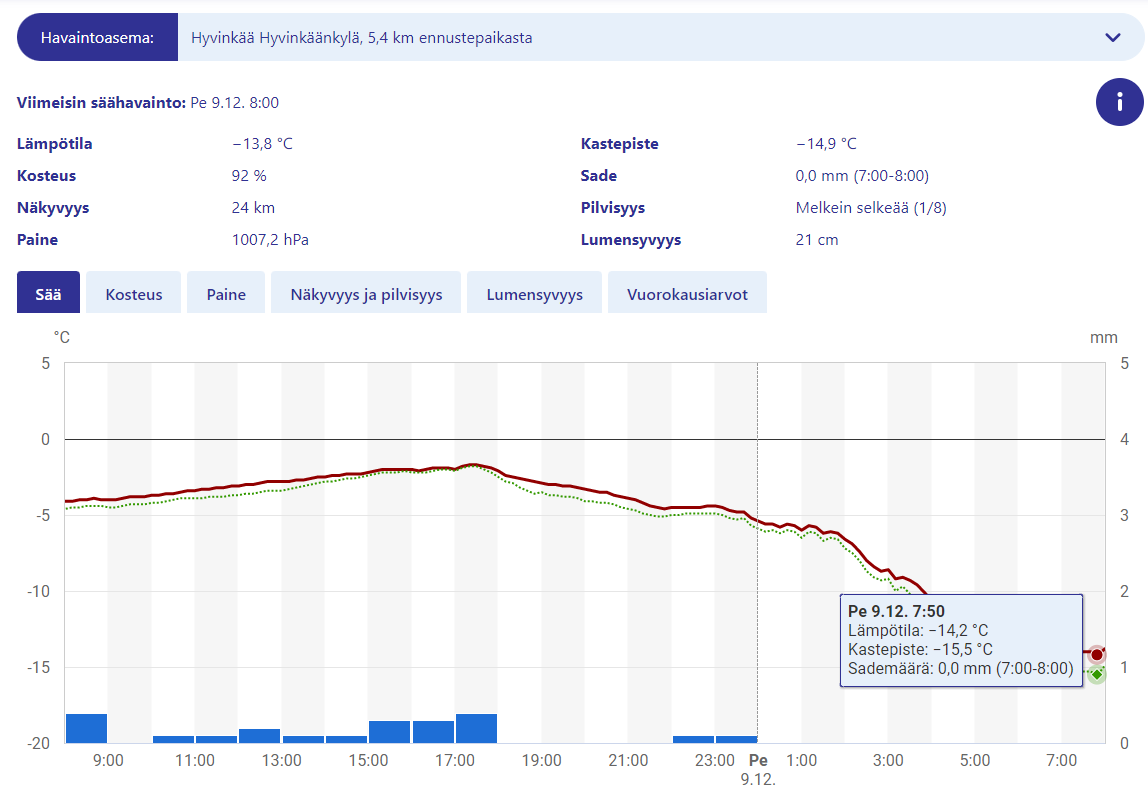Click the green dew point diamond marker
Screen dimensions: 1148x792
point(1096,674)
